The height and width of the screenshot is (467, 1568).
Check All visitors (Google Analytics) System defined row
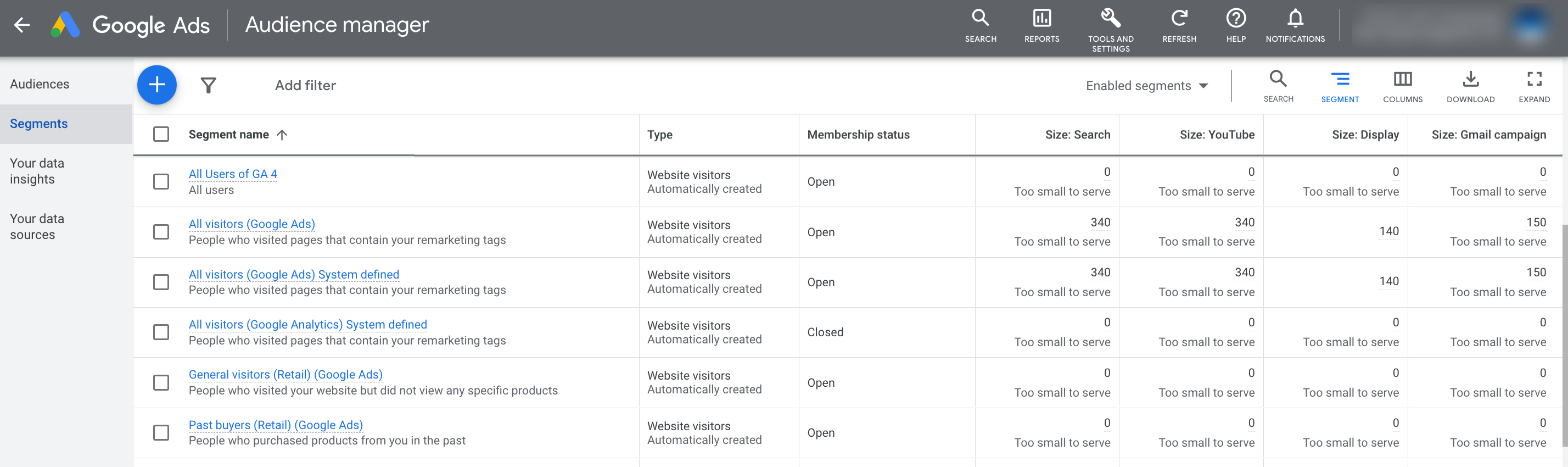tap(161, 332)
